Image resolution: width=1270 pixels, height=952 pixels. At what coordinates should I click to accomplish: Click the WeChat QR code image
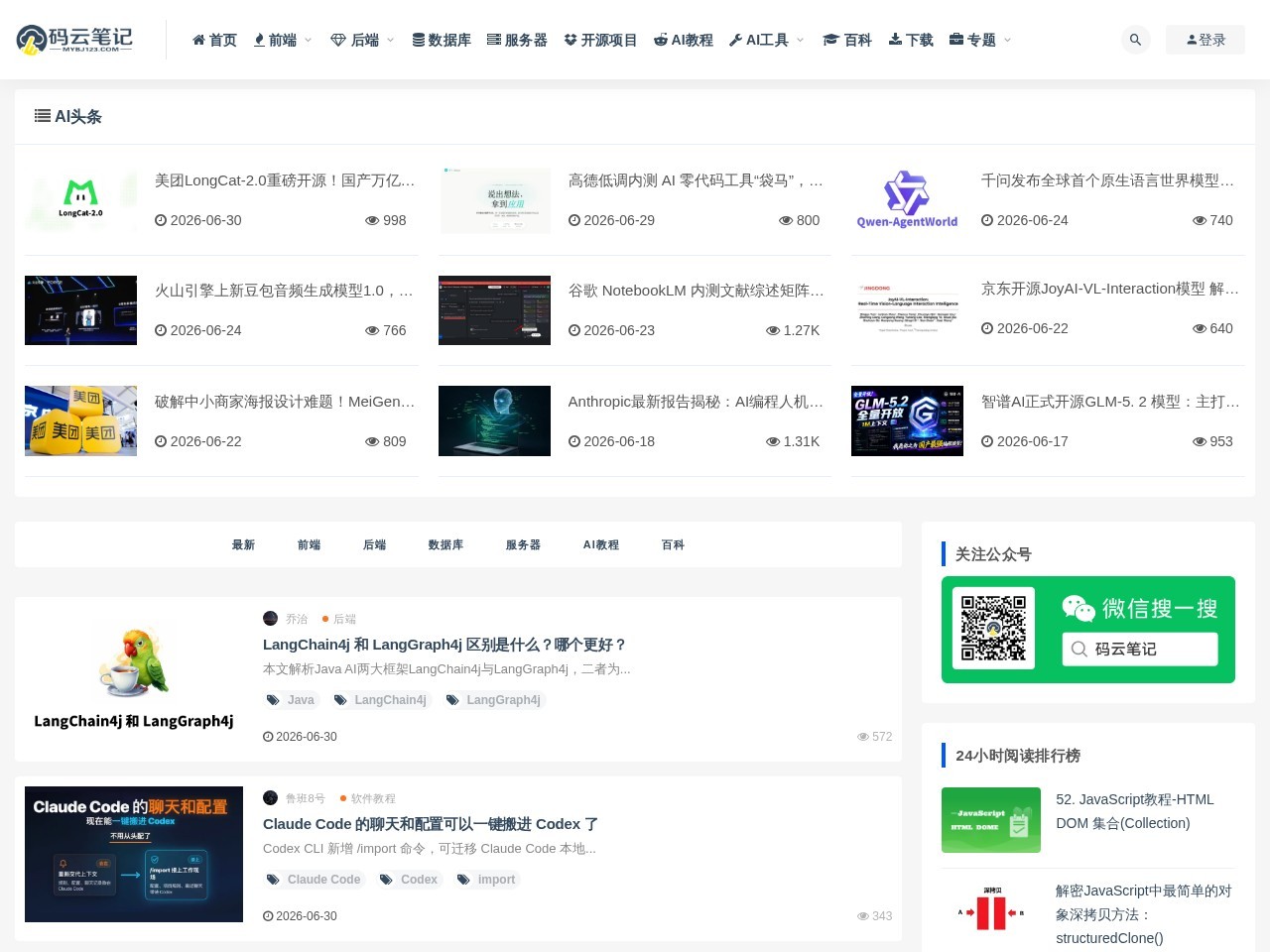(993, 629)
